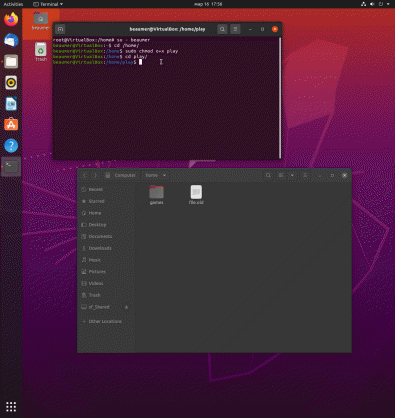Open view options dropdown in Files

(x=292, y=175)
